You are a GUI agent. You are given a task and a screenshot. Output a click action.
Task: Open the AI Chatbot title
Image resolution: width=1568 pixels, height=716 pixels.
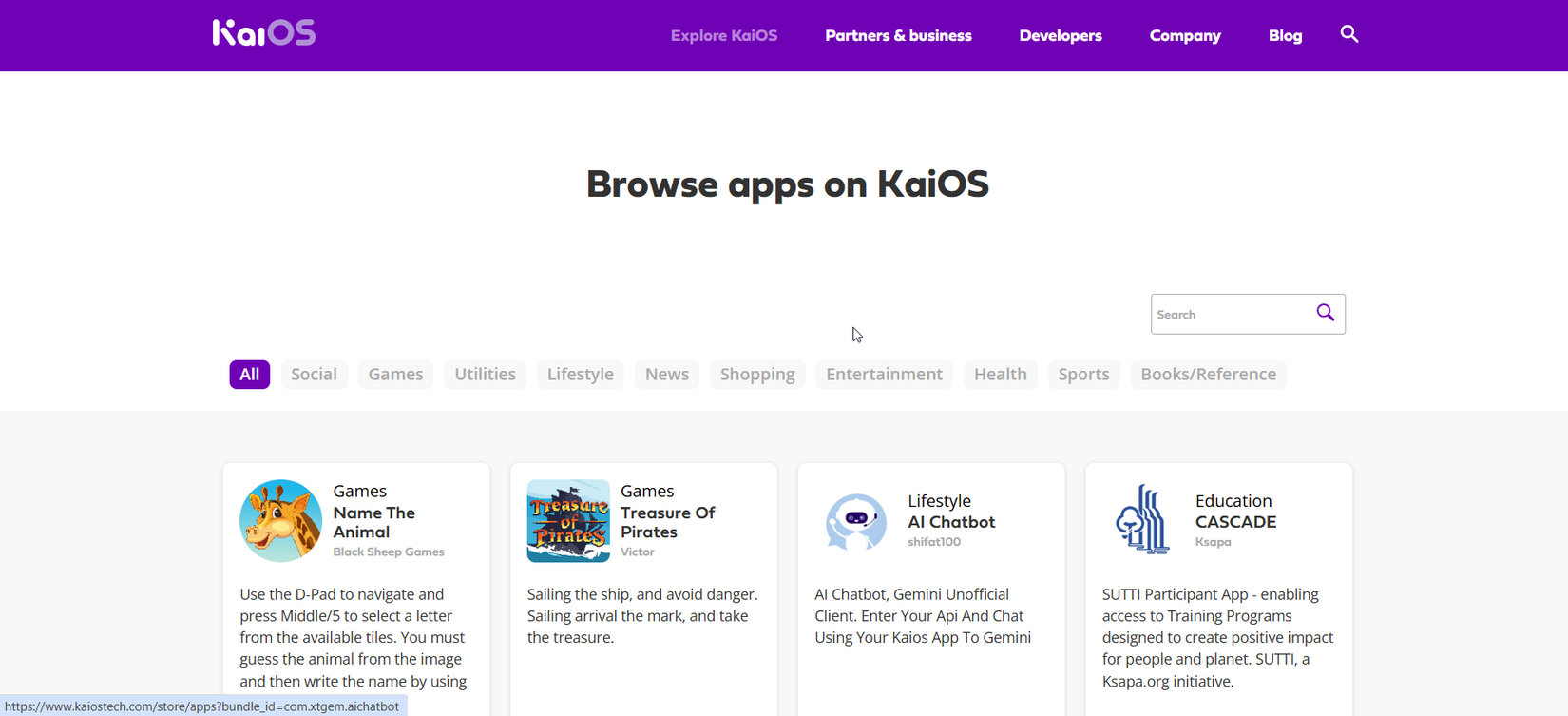pyautogui.click(x=951, y=522)
